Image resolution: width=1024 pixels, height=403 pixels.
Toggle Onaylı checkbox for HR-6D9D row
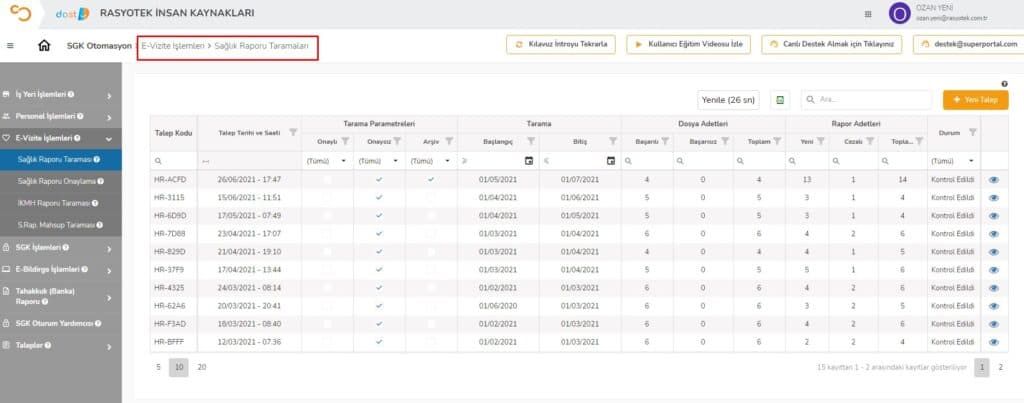[x=327, y=213]
